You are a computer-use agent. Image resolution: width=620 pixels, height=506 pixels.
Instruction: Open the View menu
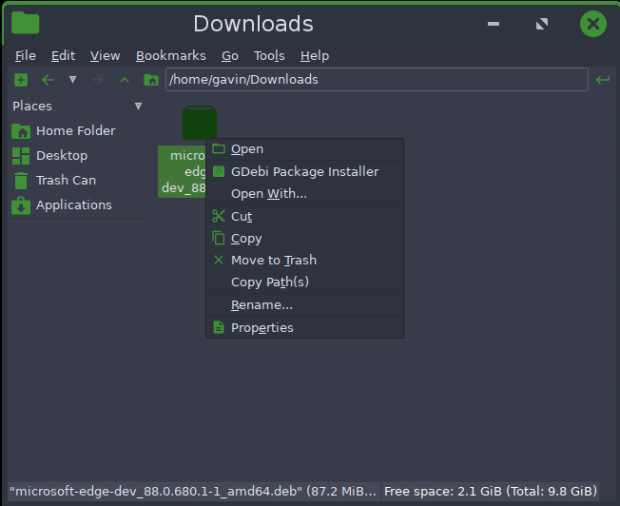pyautogui.click(x=105, y=56)
